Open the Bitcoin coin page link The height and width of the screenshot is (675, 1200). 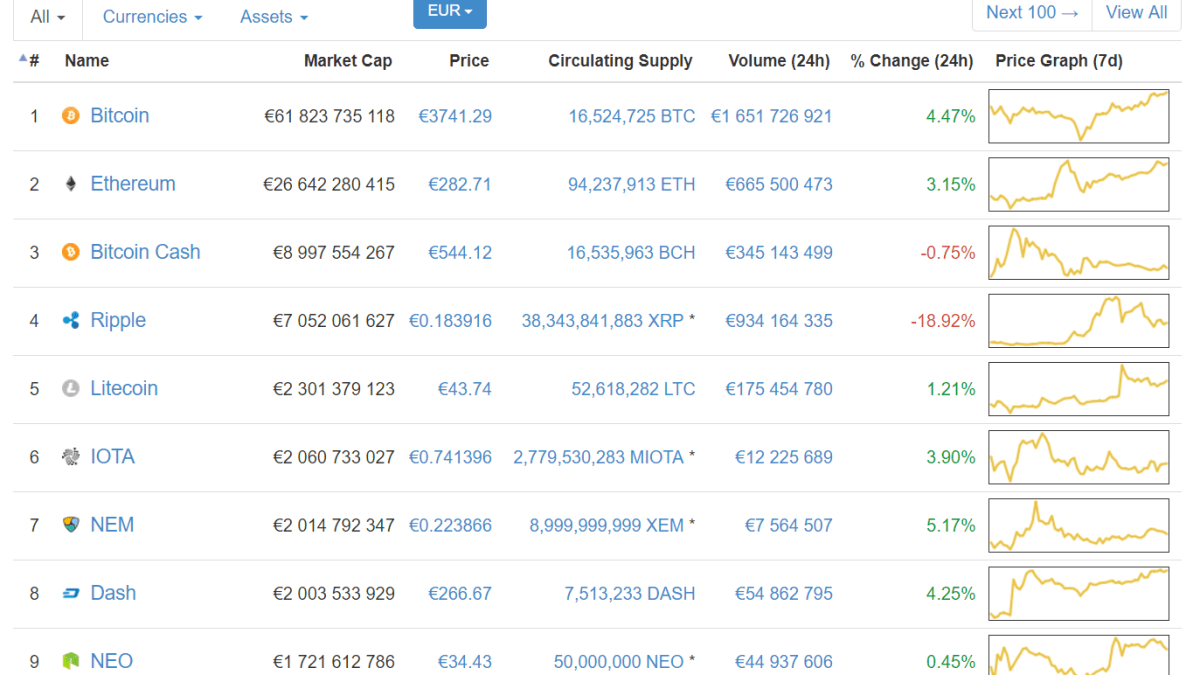pyautogui.click(x=120, y=116)
